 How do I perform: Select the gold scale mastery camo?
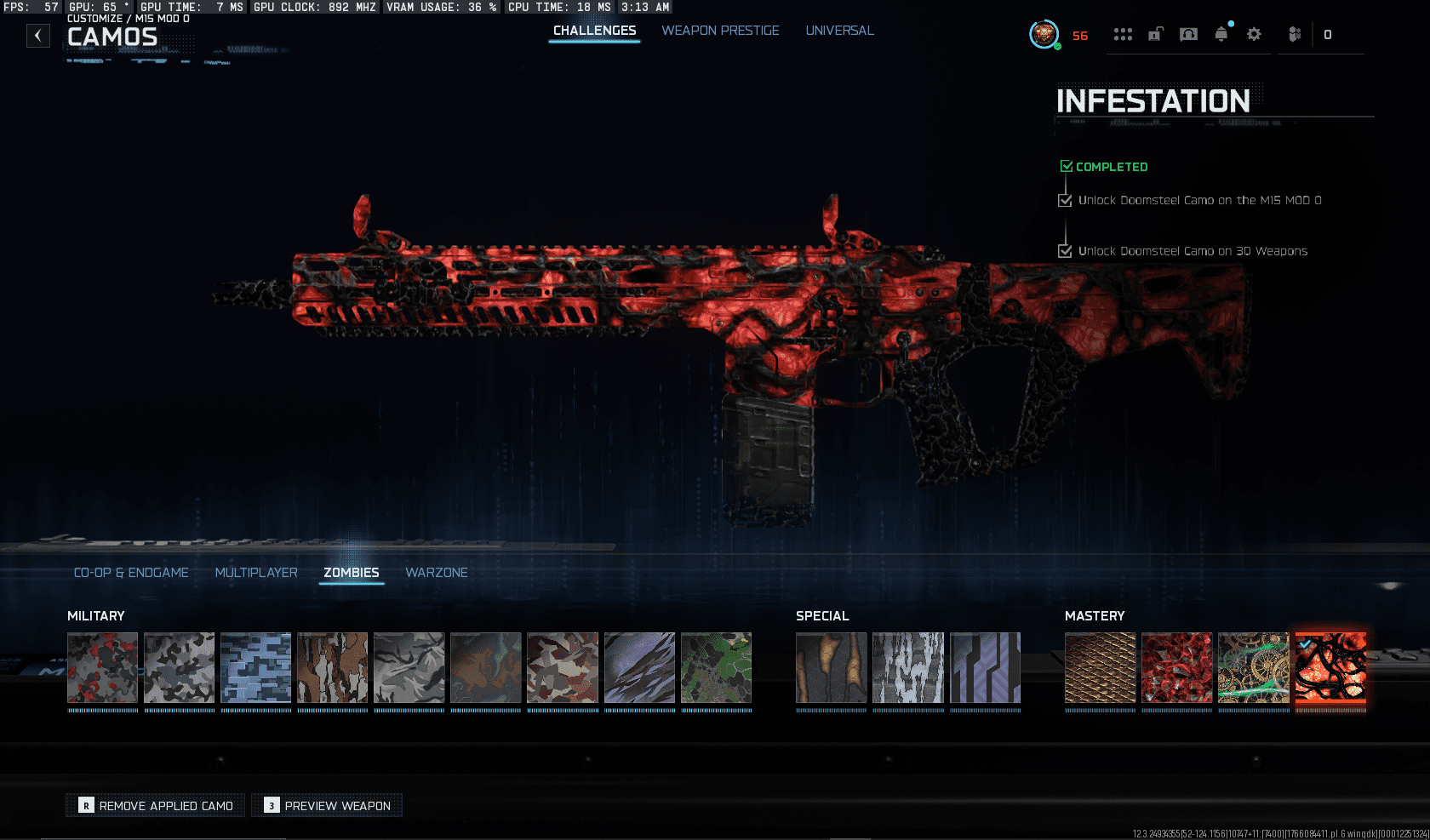(x=1100, y=667)
